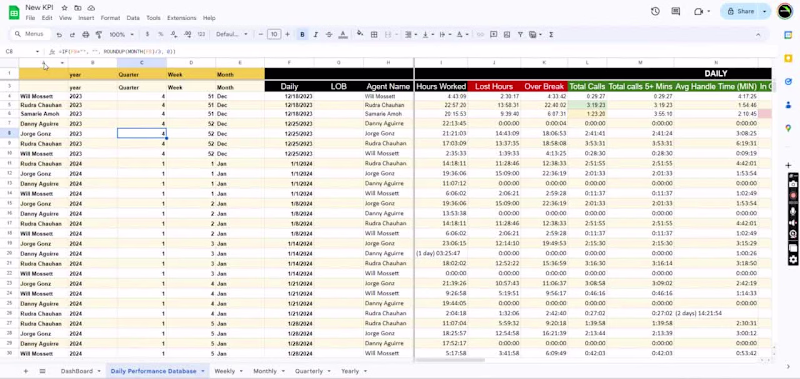Image resolution: width=800 pixels, height=379 pixels.
Task: Create a filter with funnel icon
Action: tap(520, 34)
